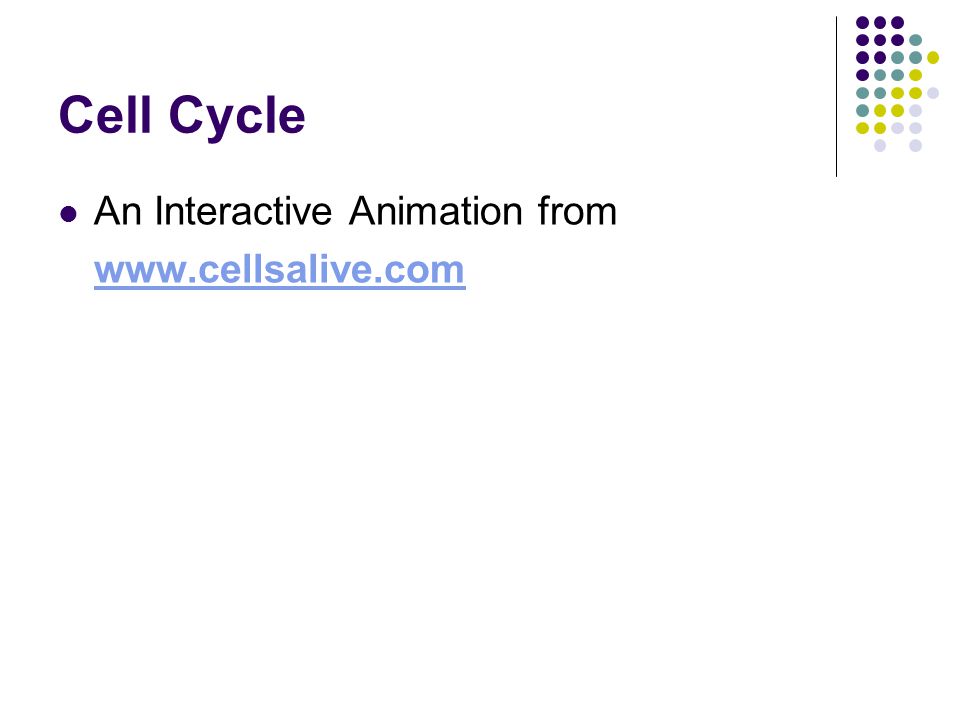Select the vertical divider line beside dot grid
The image size is (960, 720).
(x=836, y=97)
